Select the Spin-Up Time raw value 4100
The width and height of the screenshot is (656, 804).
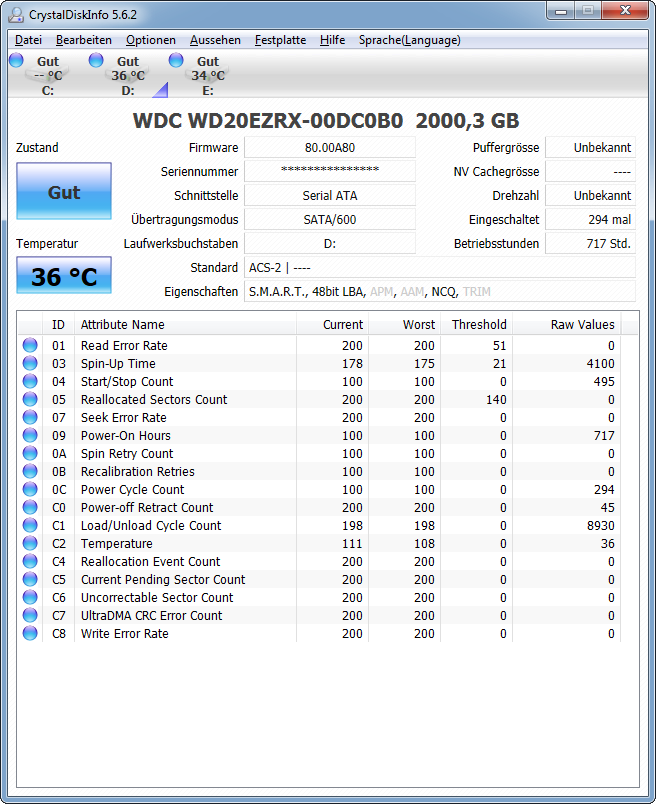(x=601, y=364)
